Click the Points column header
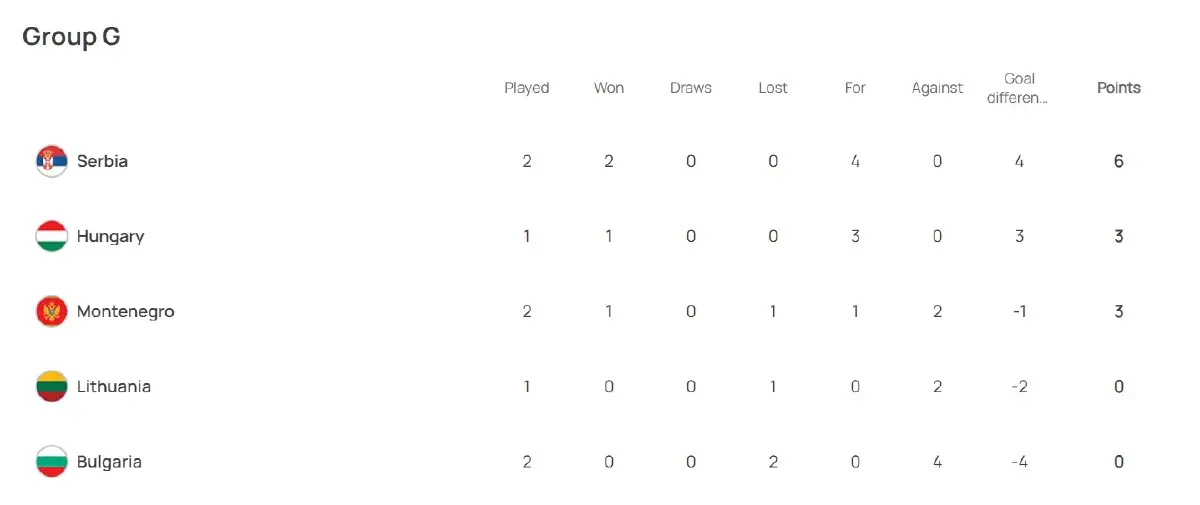 click(x=1118, y=88)
